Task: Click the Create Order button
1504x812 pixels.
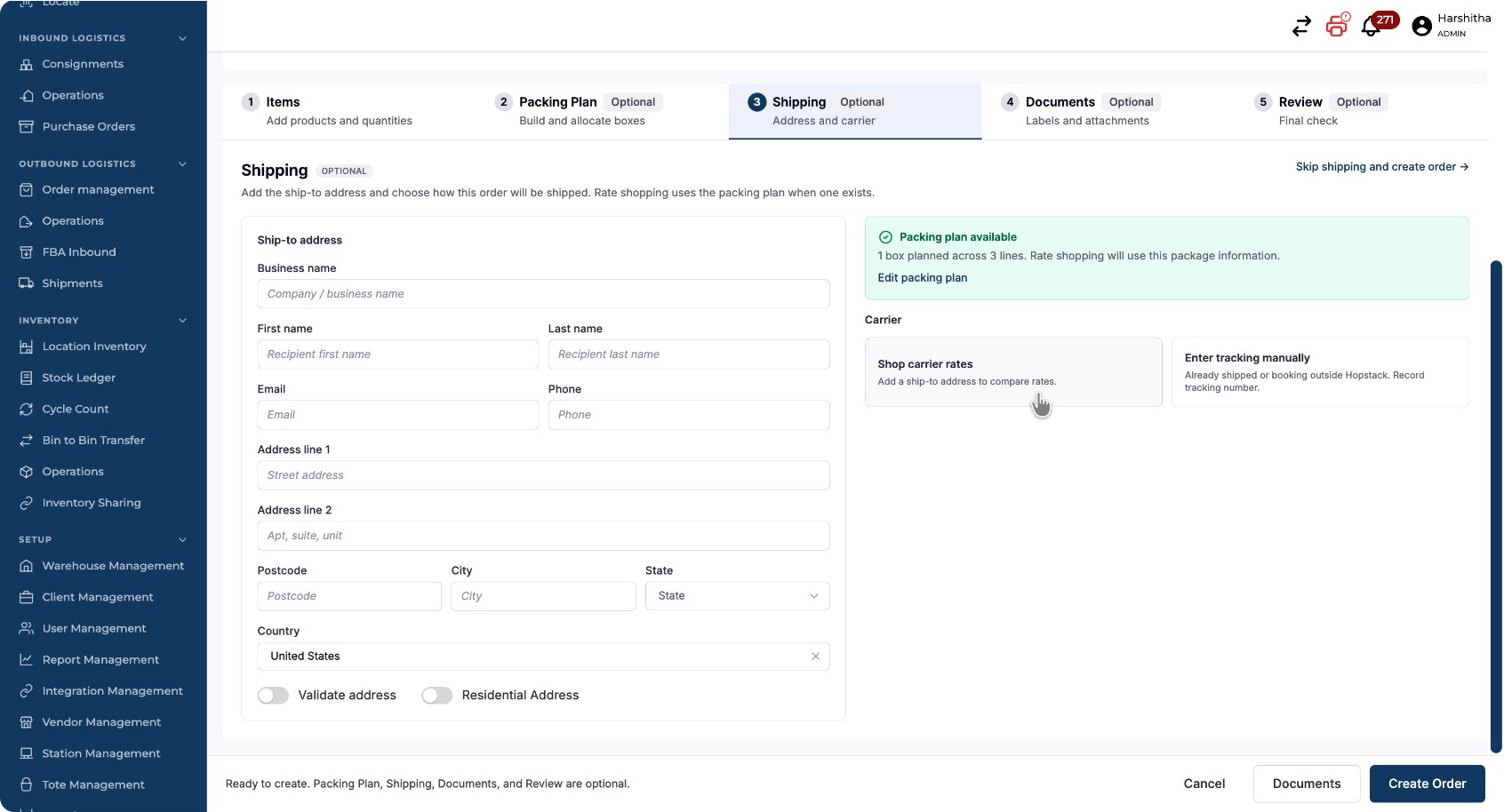Action: (1427, 784)
